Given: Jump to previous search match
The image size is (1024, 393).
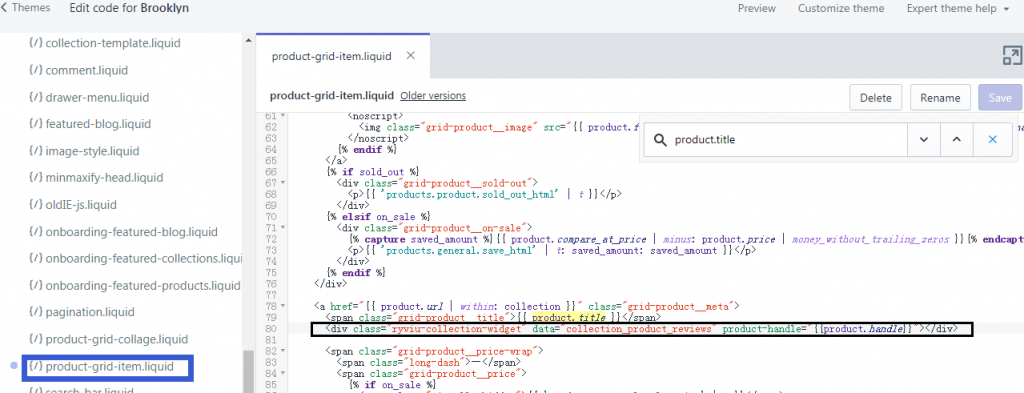Looking at the screenshot, I should 956,140.
